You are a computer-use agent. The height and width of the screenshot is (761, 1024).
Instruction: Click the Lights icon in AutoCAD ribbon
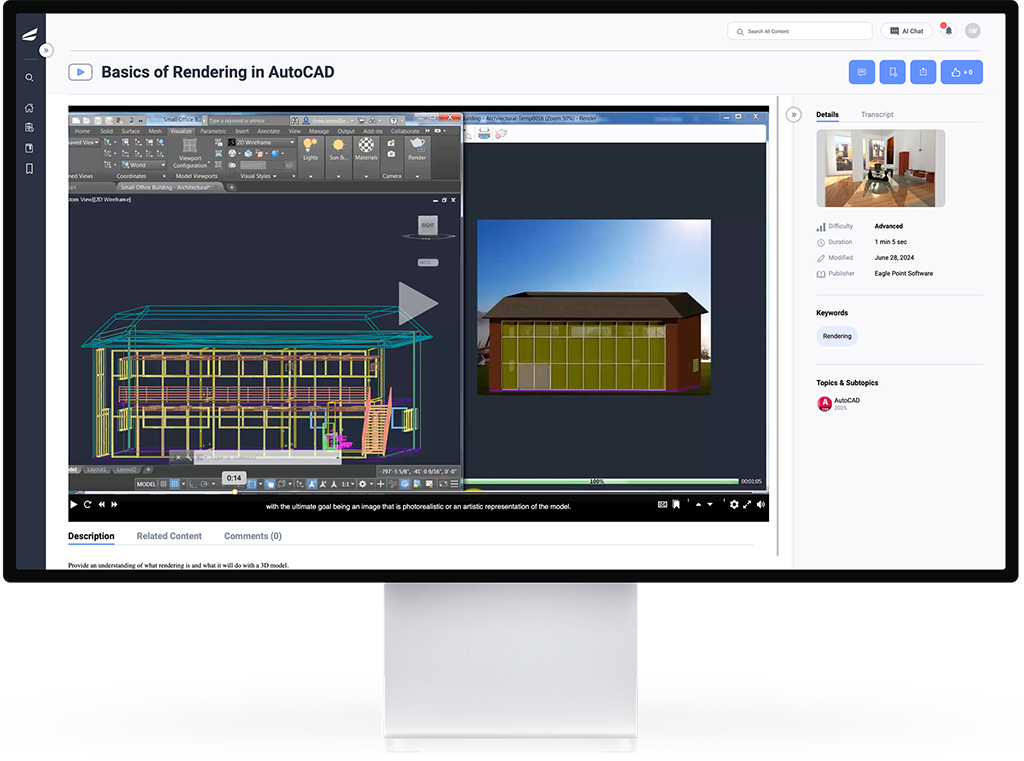click(310, 146)
